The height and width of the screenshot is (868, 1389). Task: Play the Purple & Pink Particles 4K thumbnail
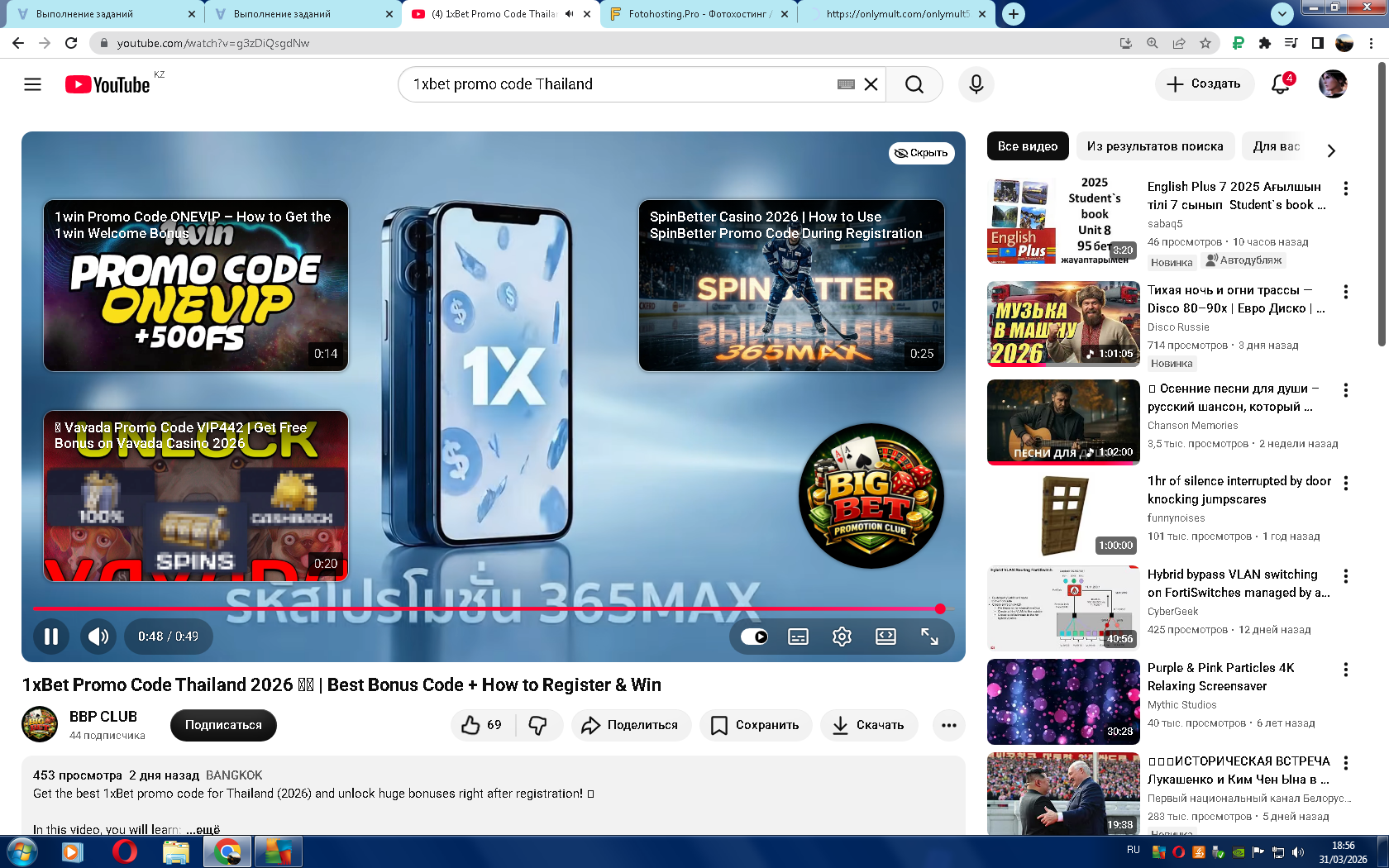(1063, 702)
